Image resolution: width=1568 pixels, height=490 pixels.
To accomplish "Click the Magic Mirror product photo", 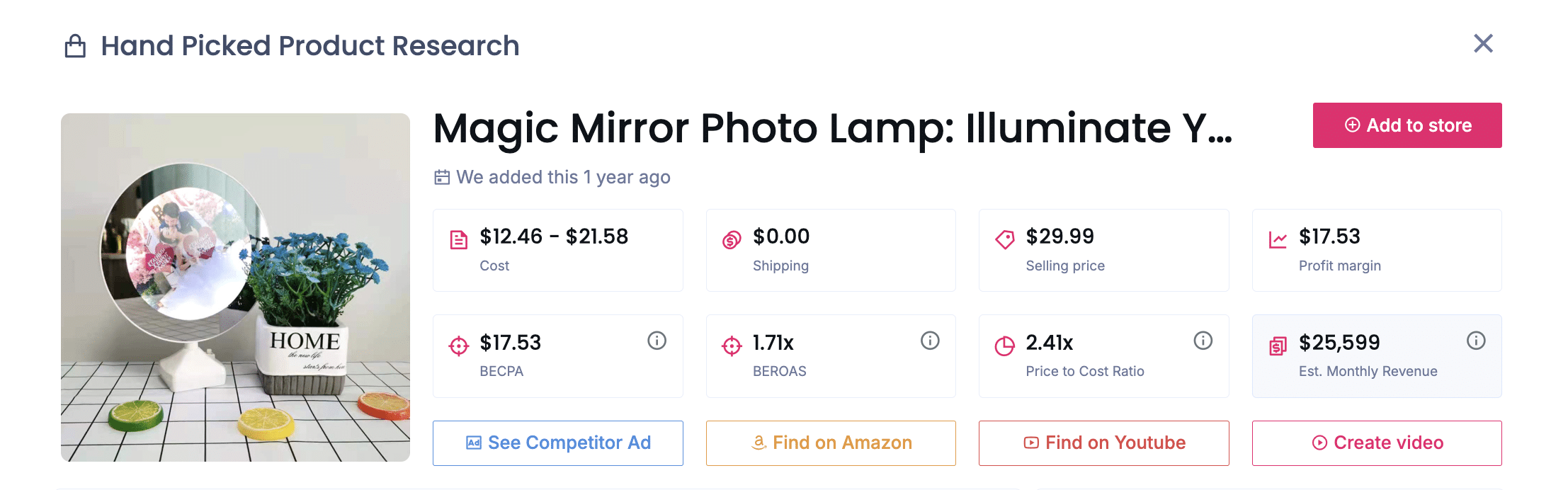I will [x=235, y=285].
